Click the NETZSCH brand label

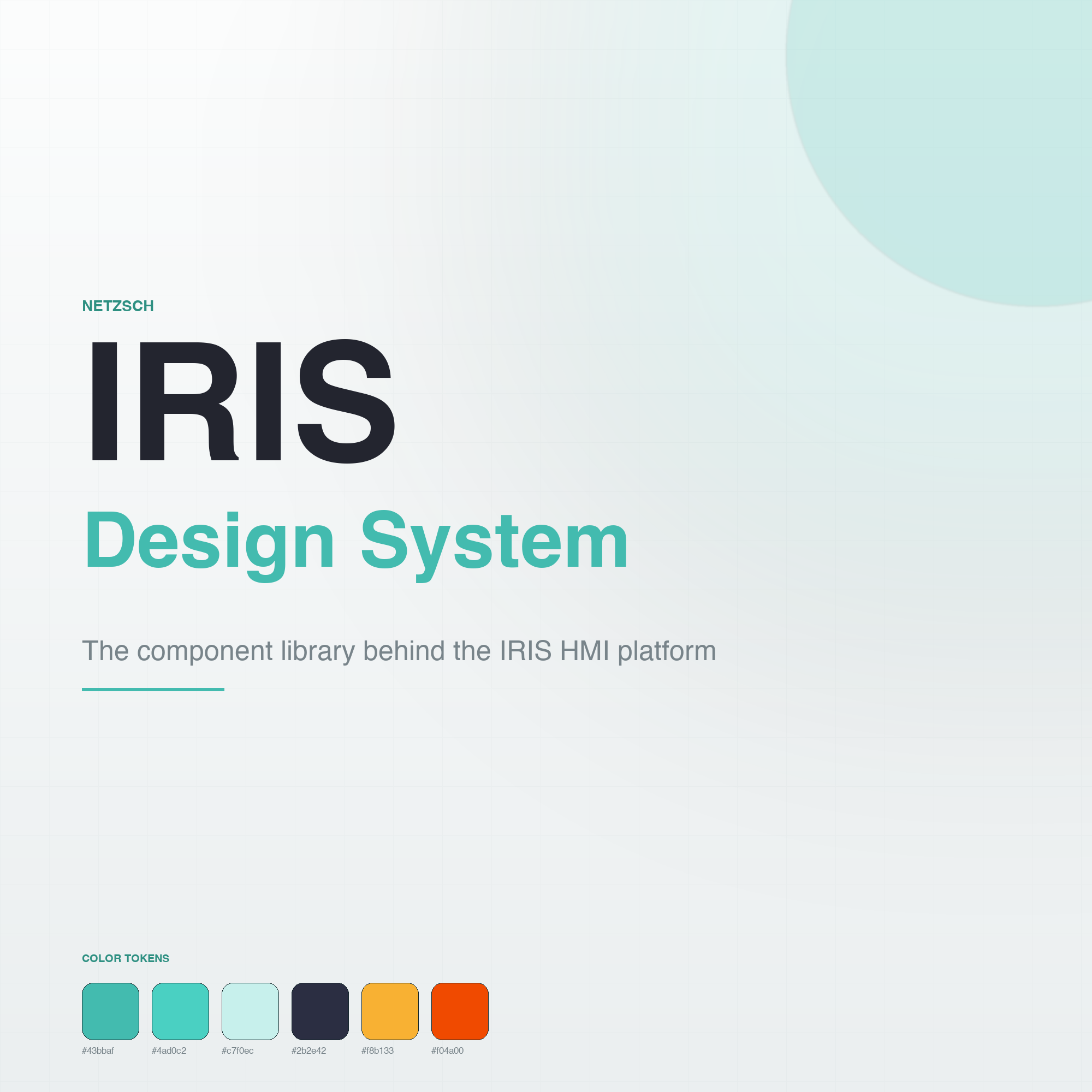(117, 306)
